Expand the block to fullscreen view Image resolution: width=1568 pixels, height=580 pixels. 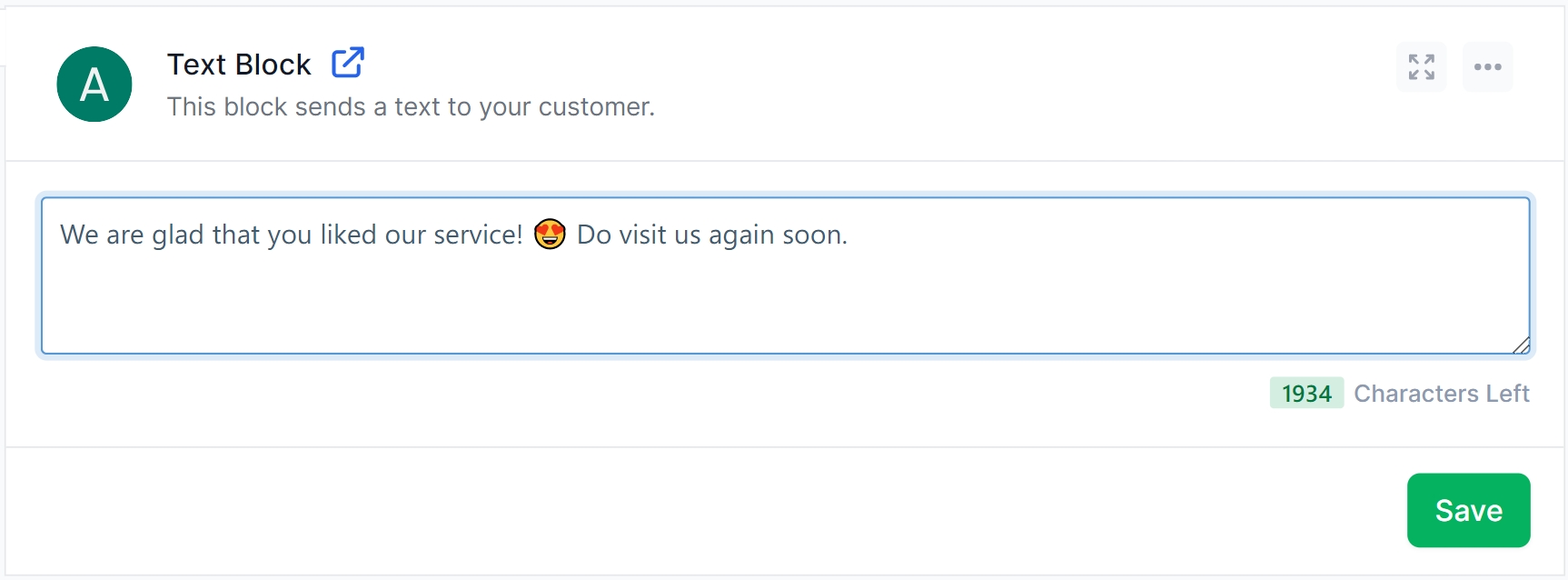[x=1421, y=66]
